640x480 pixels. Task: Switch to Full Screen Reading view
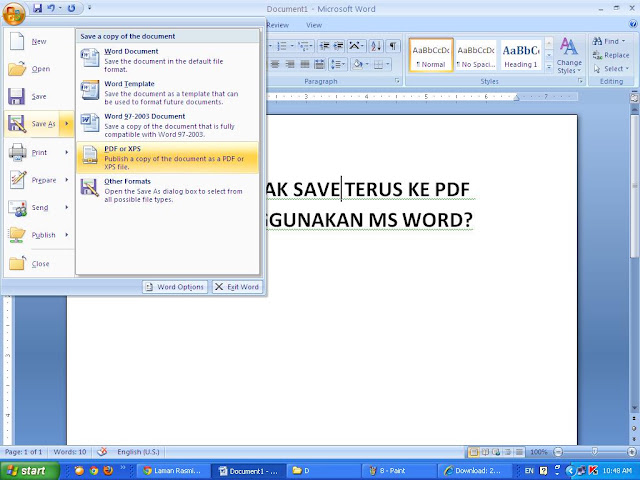(485, 452)
